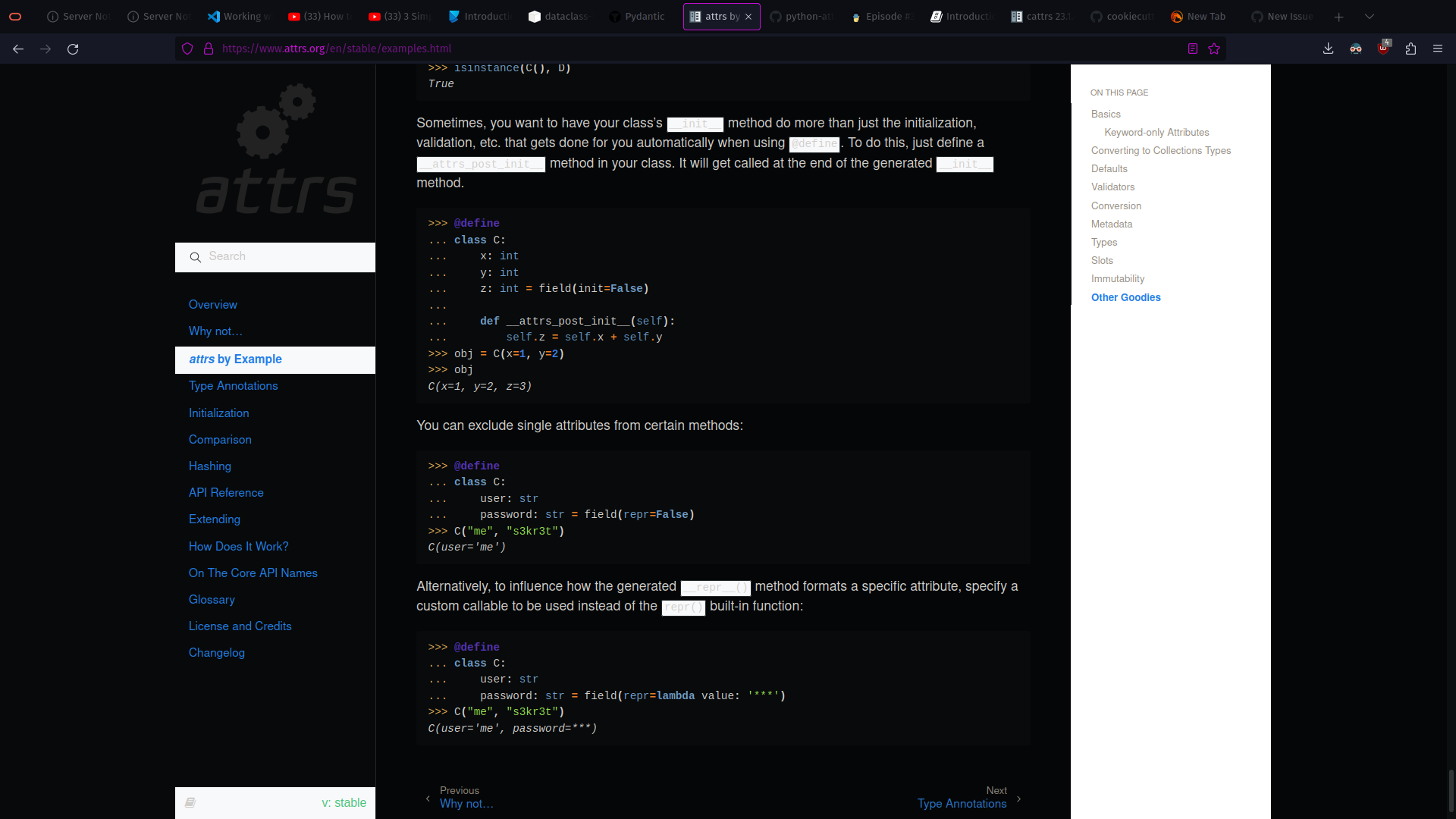Open License and Credits link

(x=240, y=626)
